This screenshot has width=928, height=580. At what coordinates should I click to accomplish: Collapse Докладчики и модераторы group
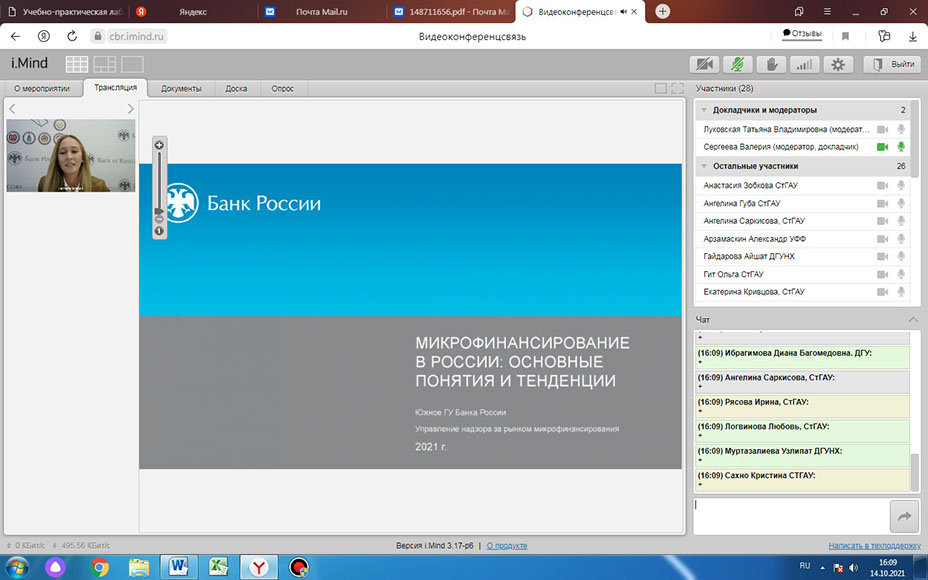click(x=704, y=110)
